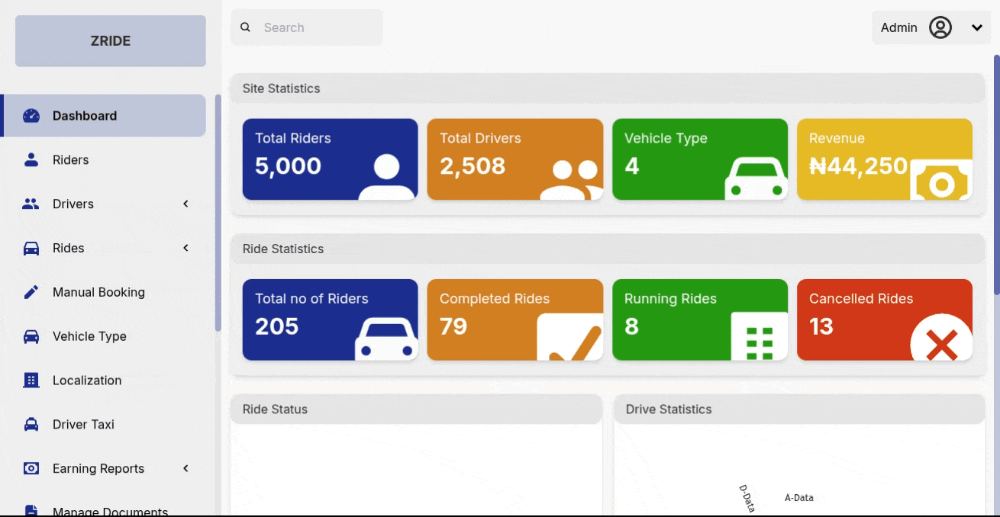Open the Completed Rides 79 card

click(x=515, y=319)
